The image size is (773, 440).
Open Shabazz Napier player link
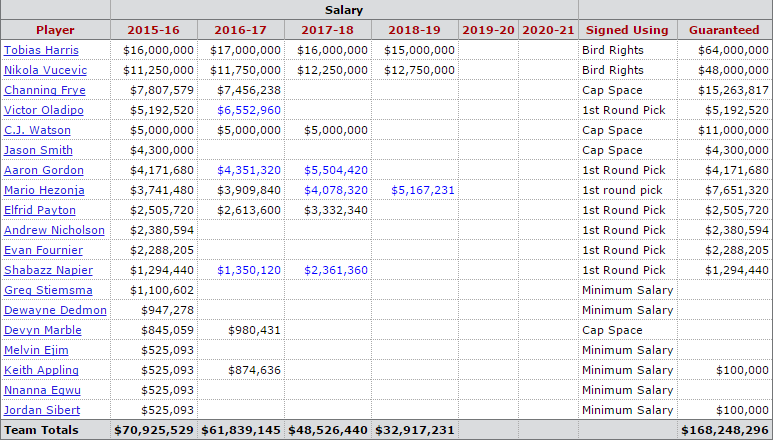pos(48,270)
